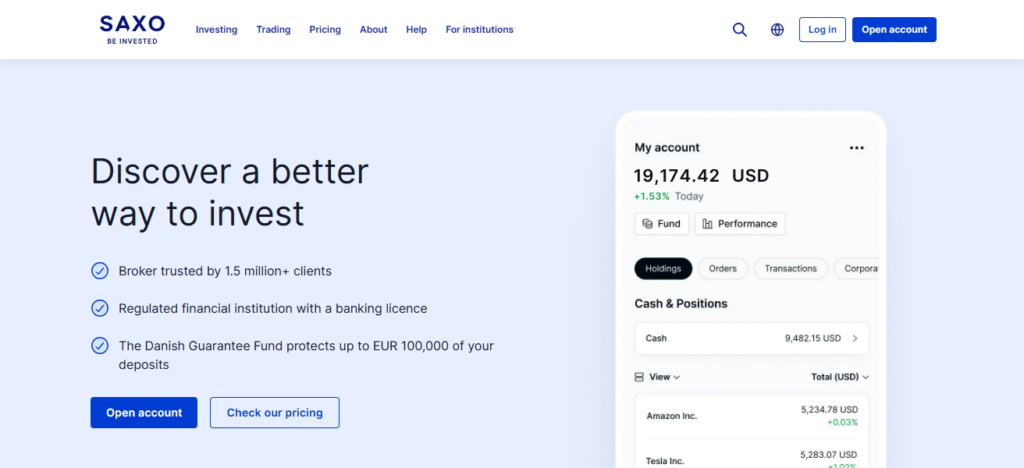Switch to the Orders tab

pyautogui.click(x=722, y=268)
